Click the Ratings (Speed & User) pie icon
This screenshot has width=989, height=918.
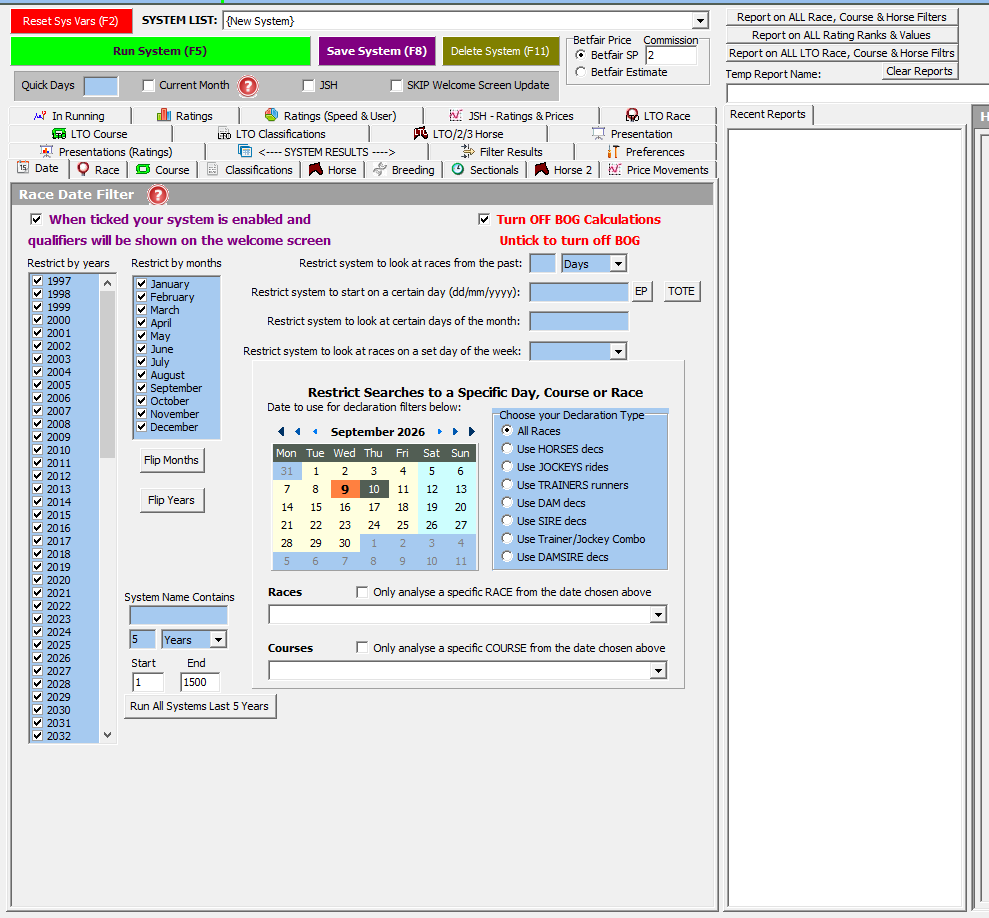(x=271, y=115)
